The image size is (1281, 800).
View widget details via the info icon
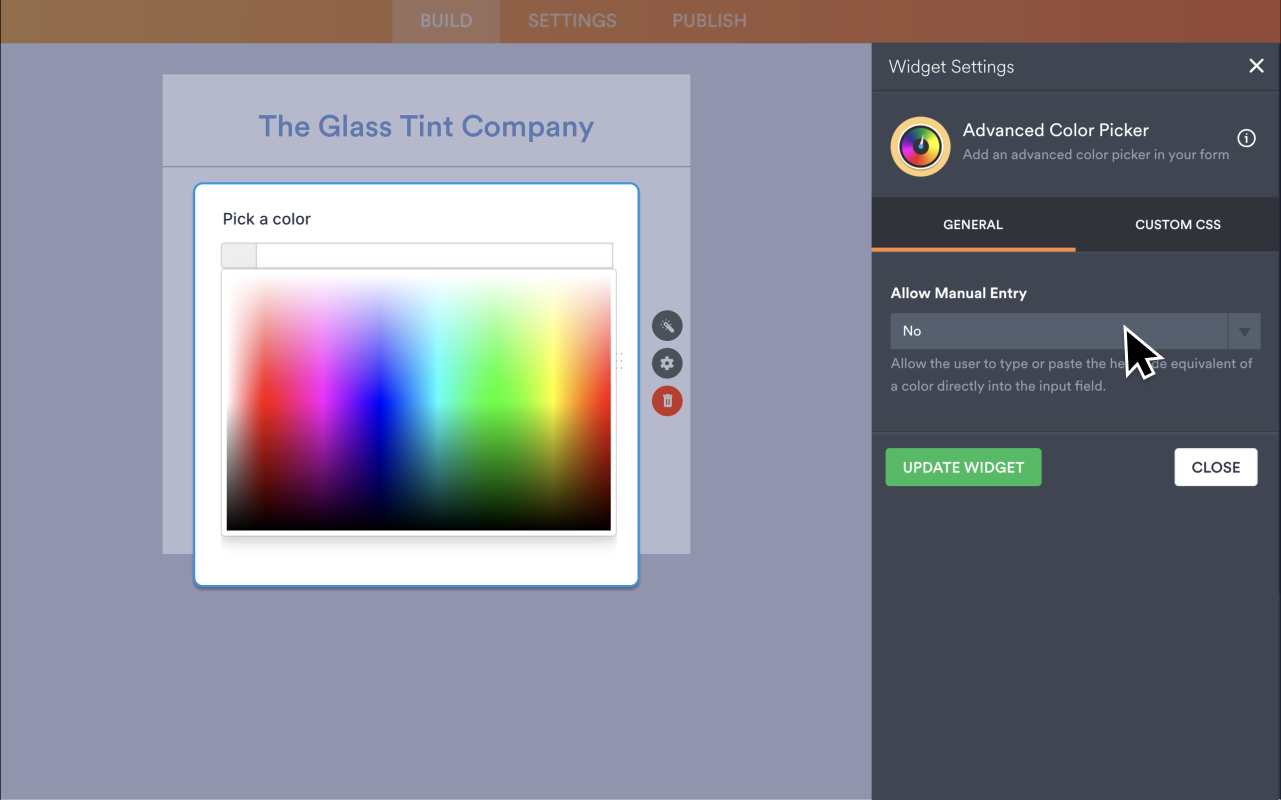click(x=1246, y=138)
